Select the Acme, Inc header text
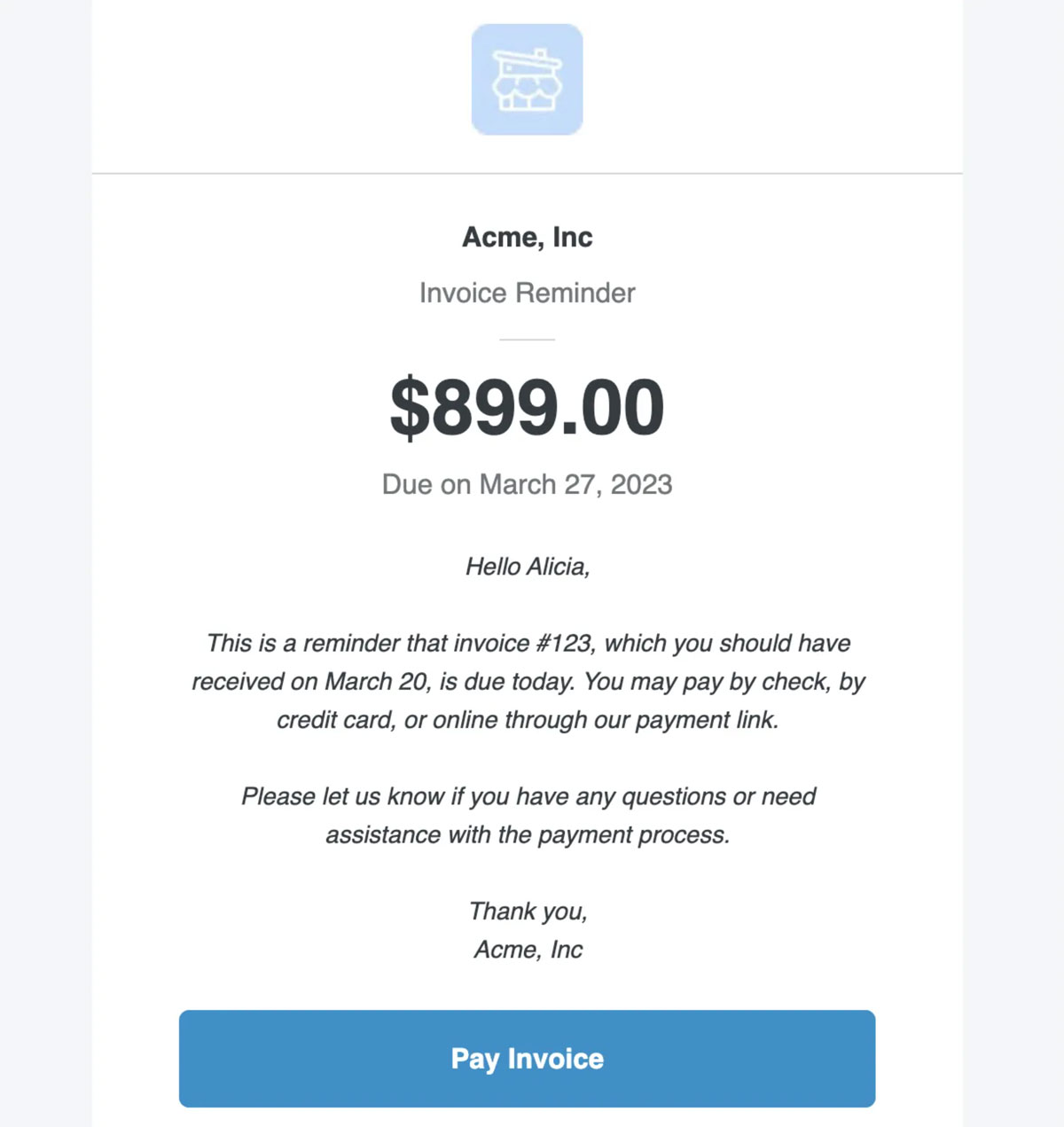Image resolution: width=1064 pixels, height=1127 pixels. [x=528, y=236]
